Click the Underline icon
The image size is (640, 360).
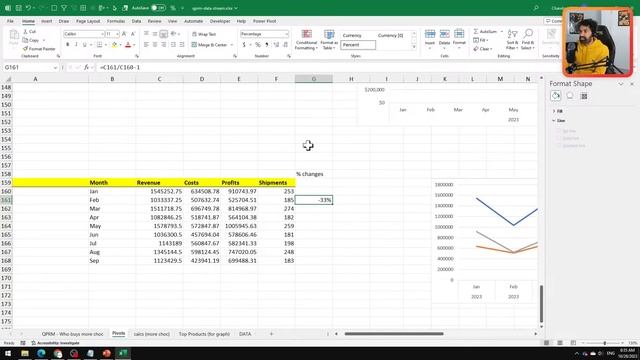[84, 44]
